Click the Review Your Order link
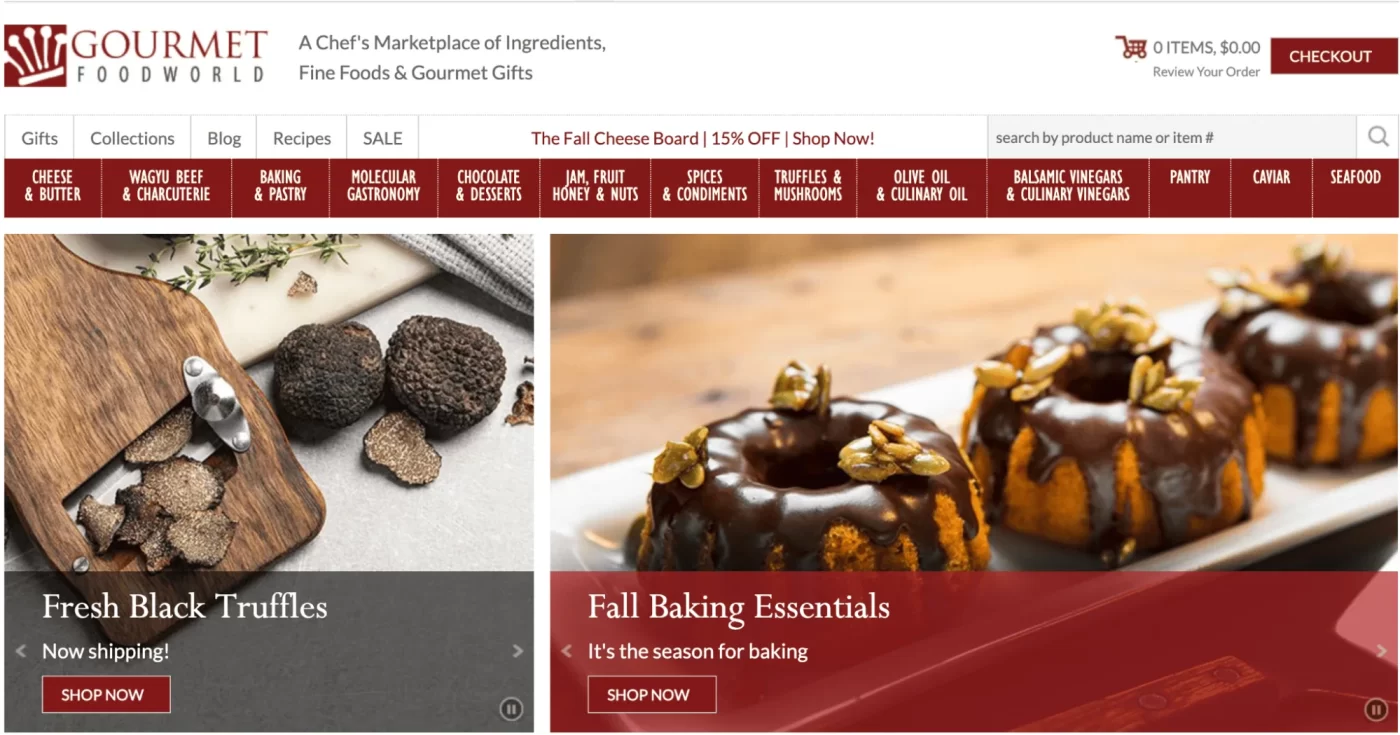The width and height of the screenshot is (1400, 735). click(1206, 72)
